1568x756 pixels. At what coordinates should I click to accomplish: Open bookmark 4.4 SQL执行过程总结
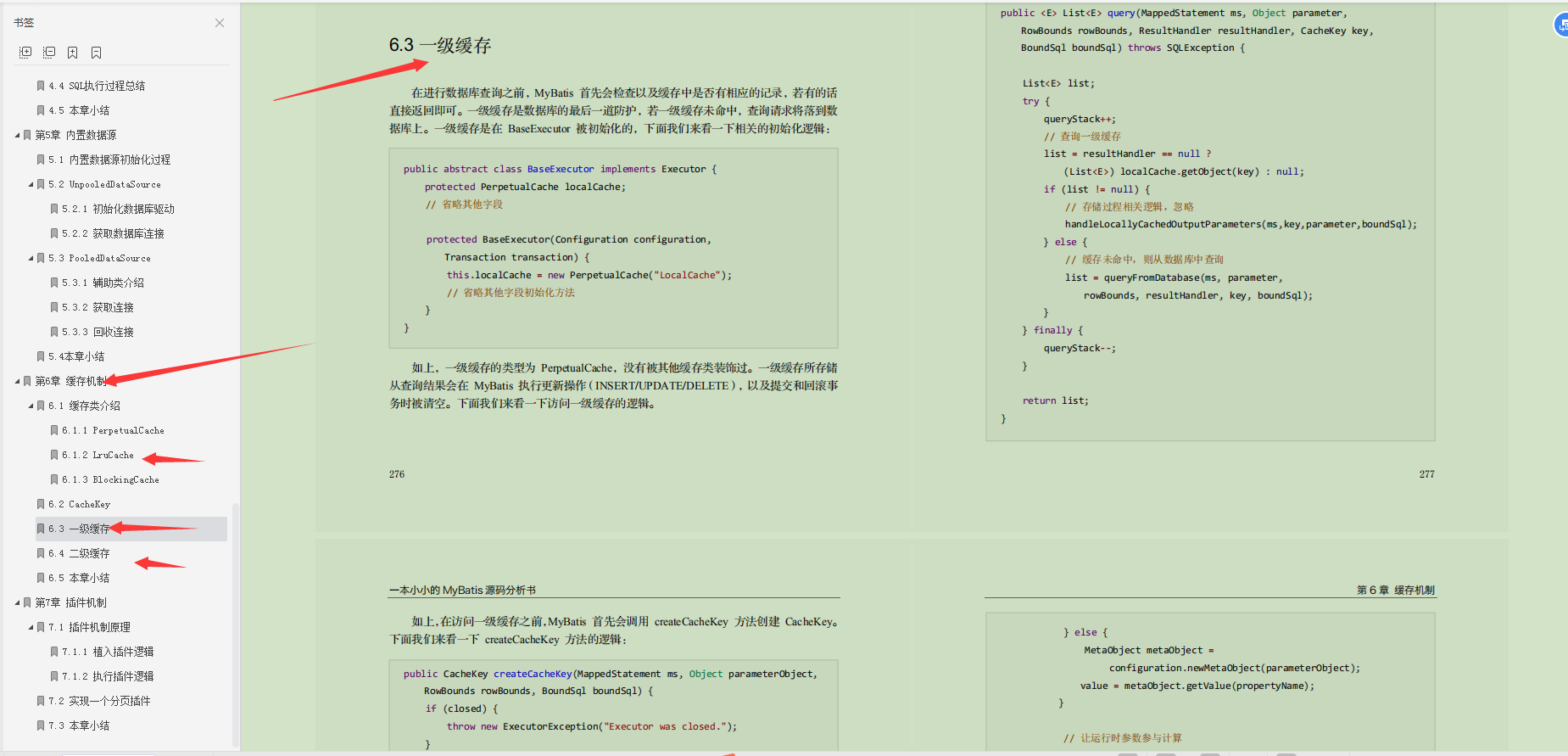[x=97, y=86]
